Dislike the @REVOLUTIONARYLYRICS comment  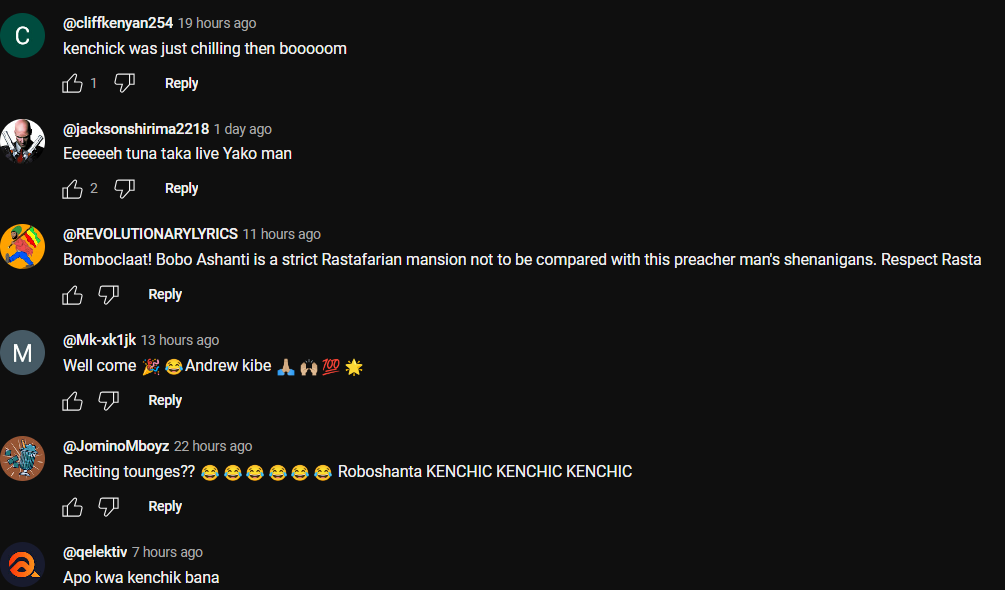pos(108,295)
